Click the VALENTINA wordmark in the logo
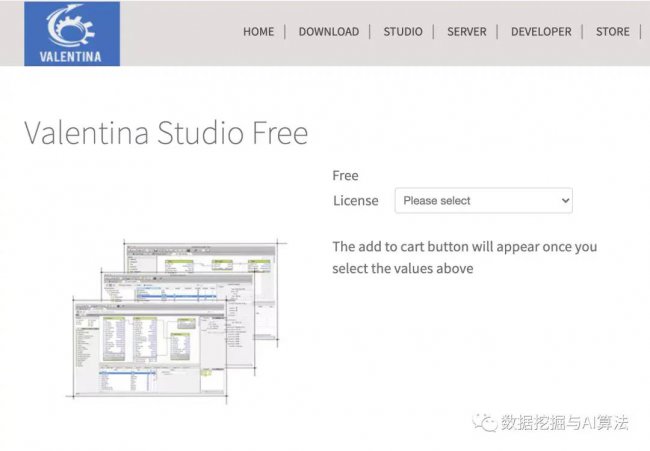 pos(70,57)
